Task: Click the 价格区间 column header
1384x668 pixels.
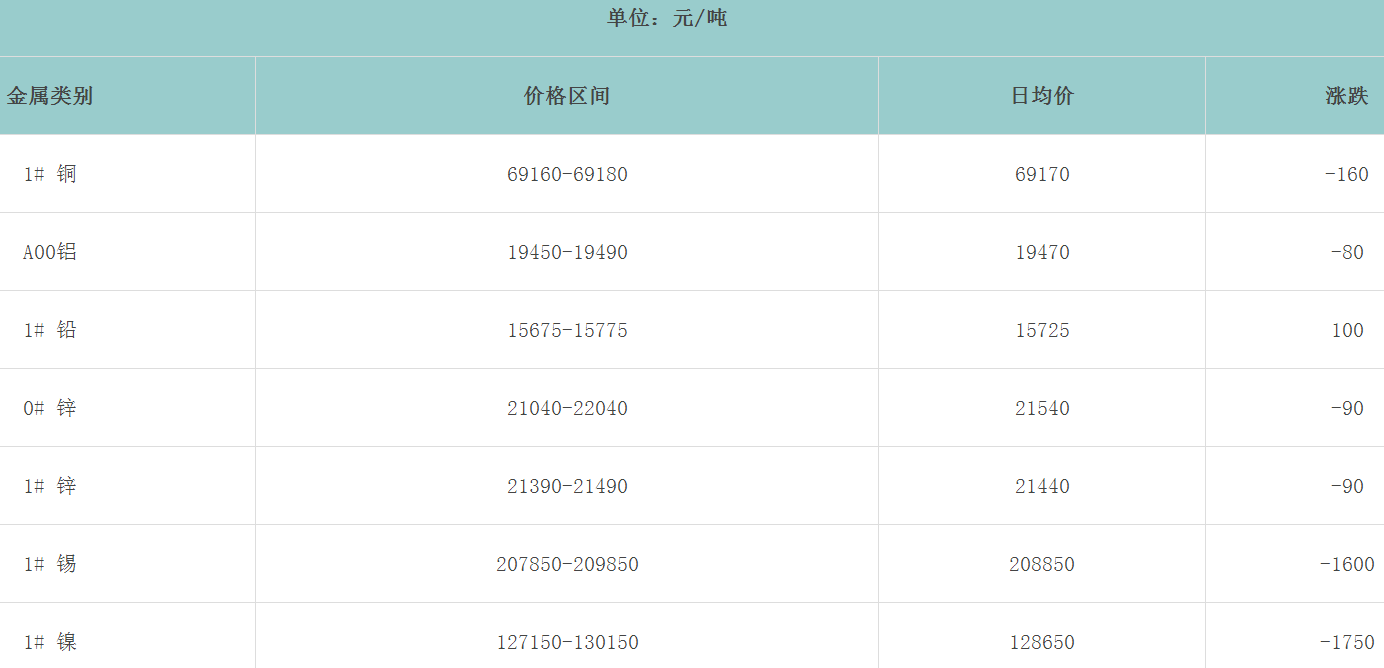Action: click(x=566, y=96)
